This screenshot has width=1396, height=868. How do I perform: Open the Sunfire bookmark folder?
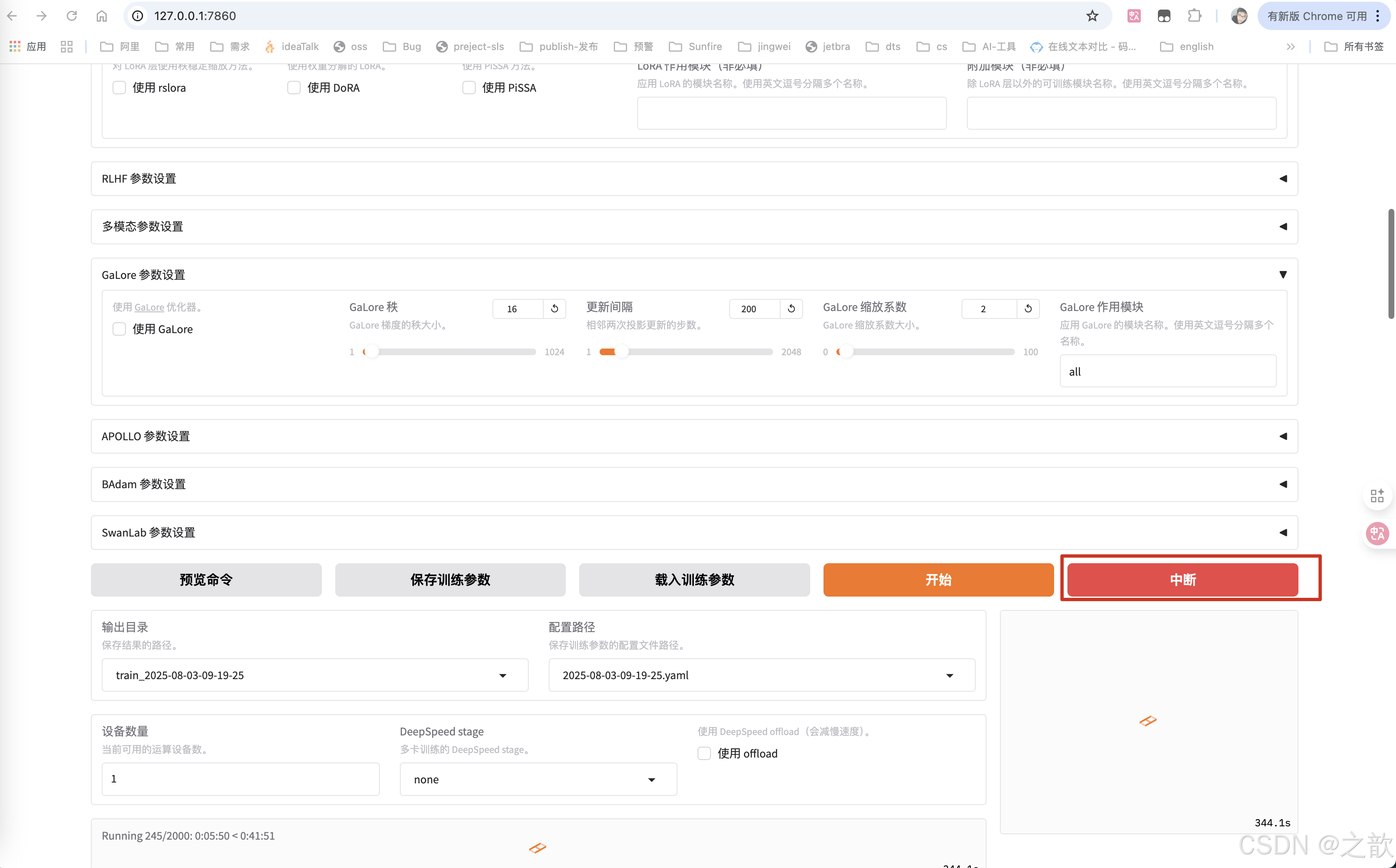click(x=695, y=47)
